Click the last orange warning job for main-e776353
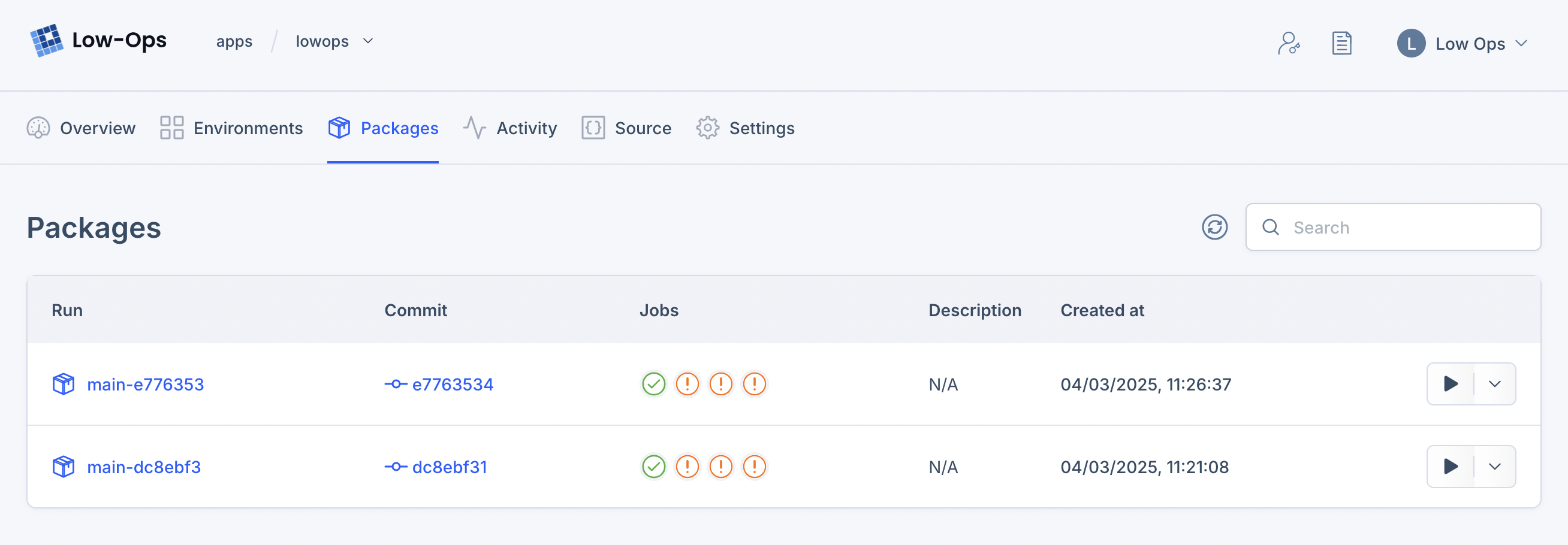Viewport: 1568px width, 545px height. [754, 384]
